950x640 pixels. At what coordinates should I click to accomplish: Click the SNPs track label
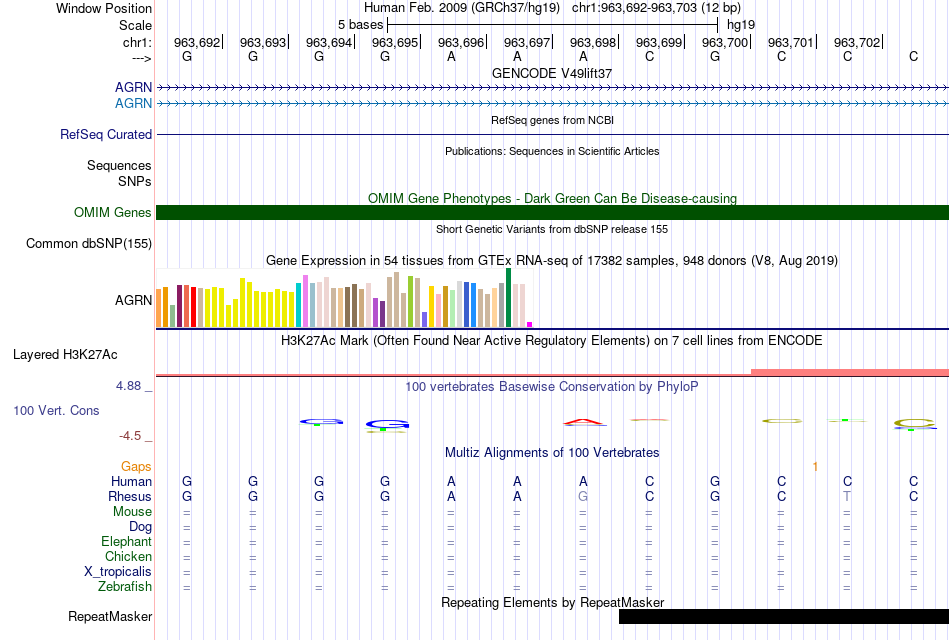point(135,181)
